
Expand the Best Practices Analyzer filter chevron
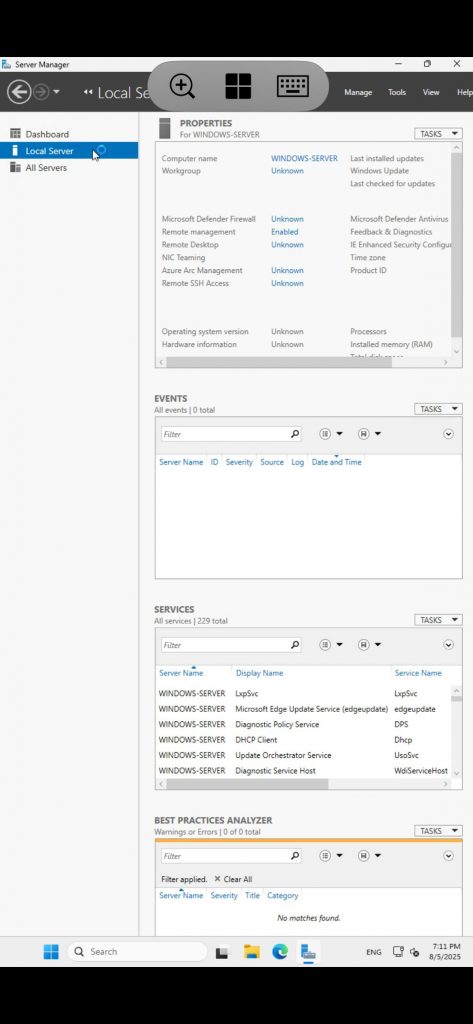coord(448,856)
